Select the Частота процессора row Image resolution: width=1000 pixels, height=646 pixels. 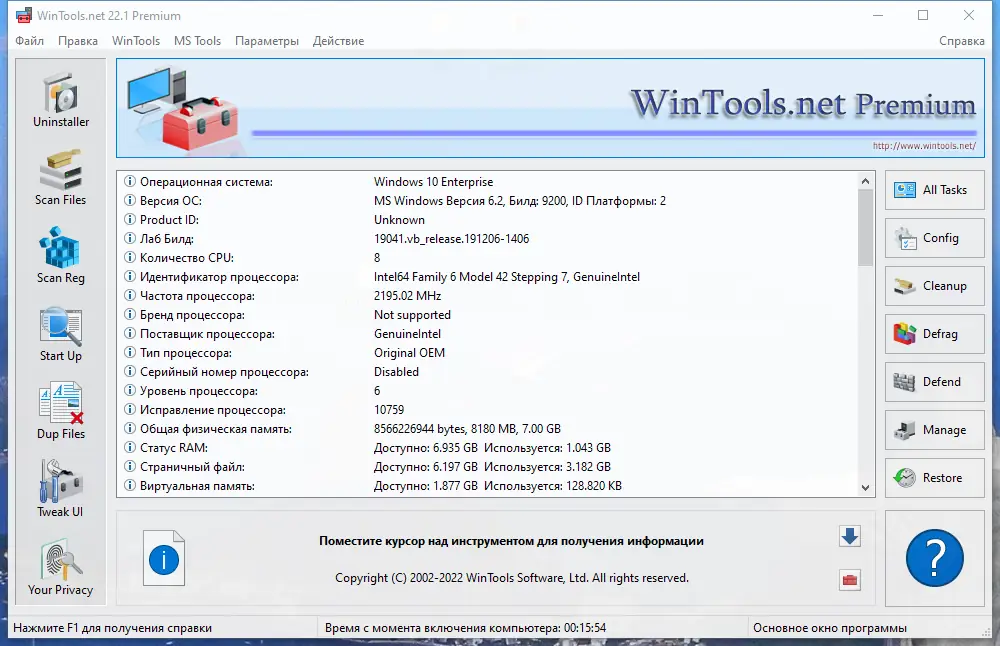click(488, 296)
